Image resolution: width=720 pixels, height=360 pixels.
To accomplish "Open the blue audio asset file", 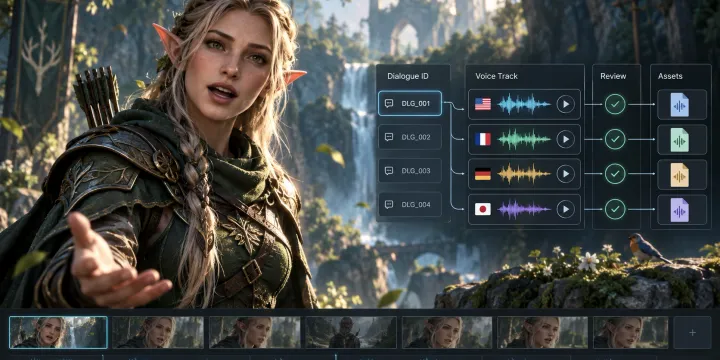I will [680, 105].
